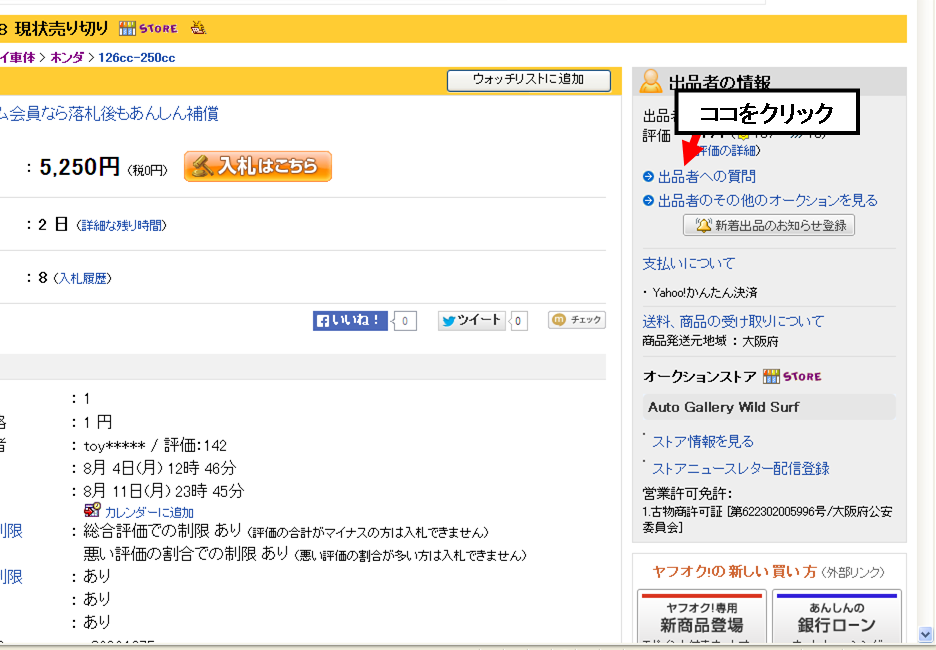Click the bell icon on 新着出品のお知らせ登録

click(703, 225)
